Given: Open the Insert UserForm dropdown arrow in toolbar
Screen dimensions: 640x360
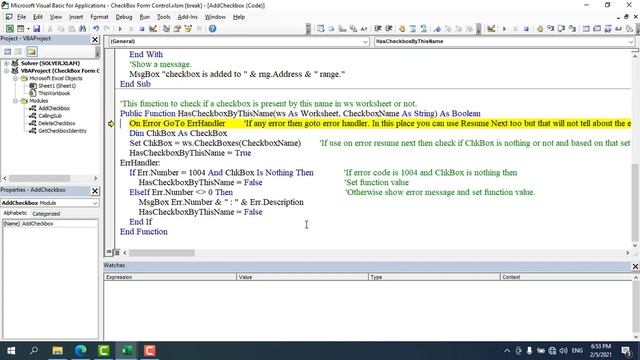Looking at the screenshot, I should point(28,29).
